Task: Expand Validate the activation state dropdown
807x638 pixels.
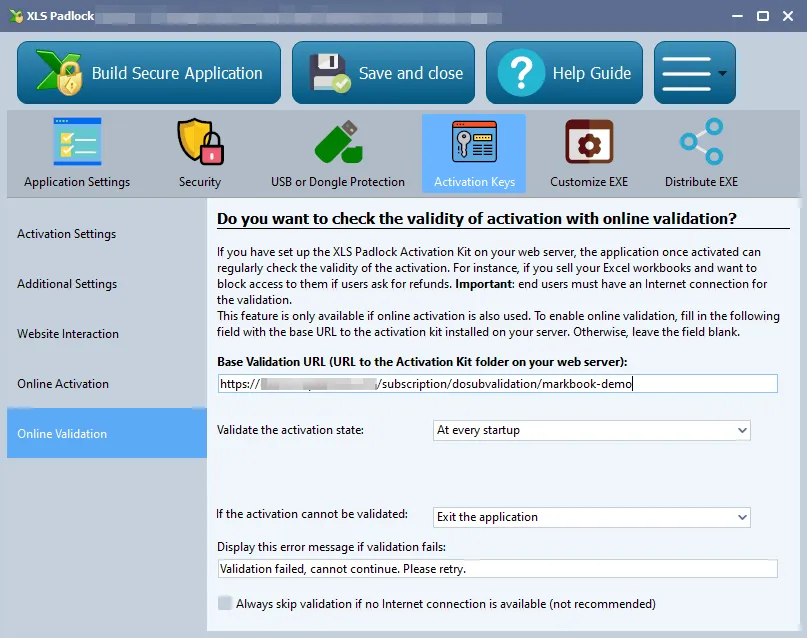Action: coord(591,430)
